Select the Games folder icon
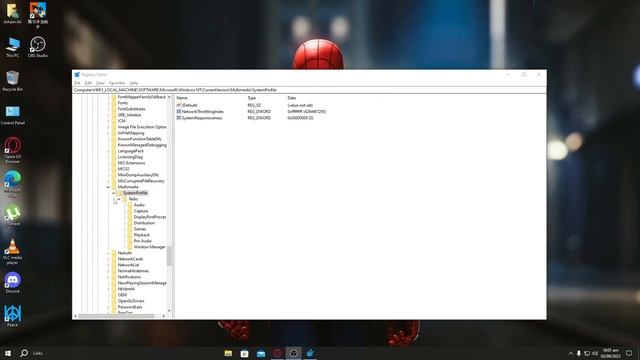Screen dimensions: 640x360 pyautogui.click(x=130, y=229)
